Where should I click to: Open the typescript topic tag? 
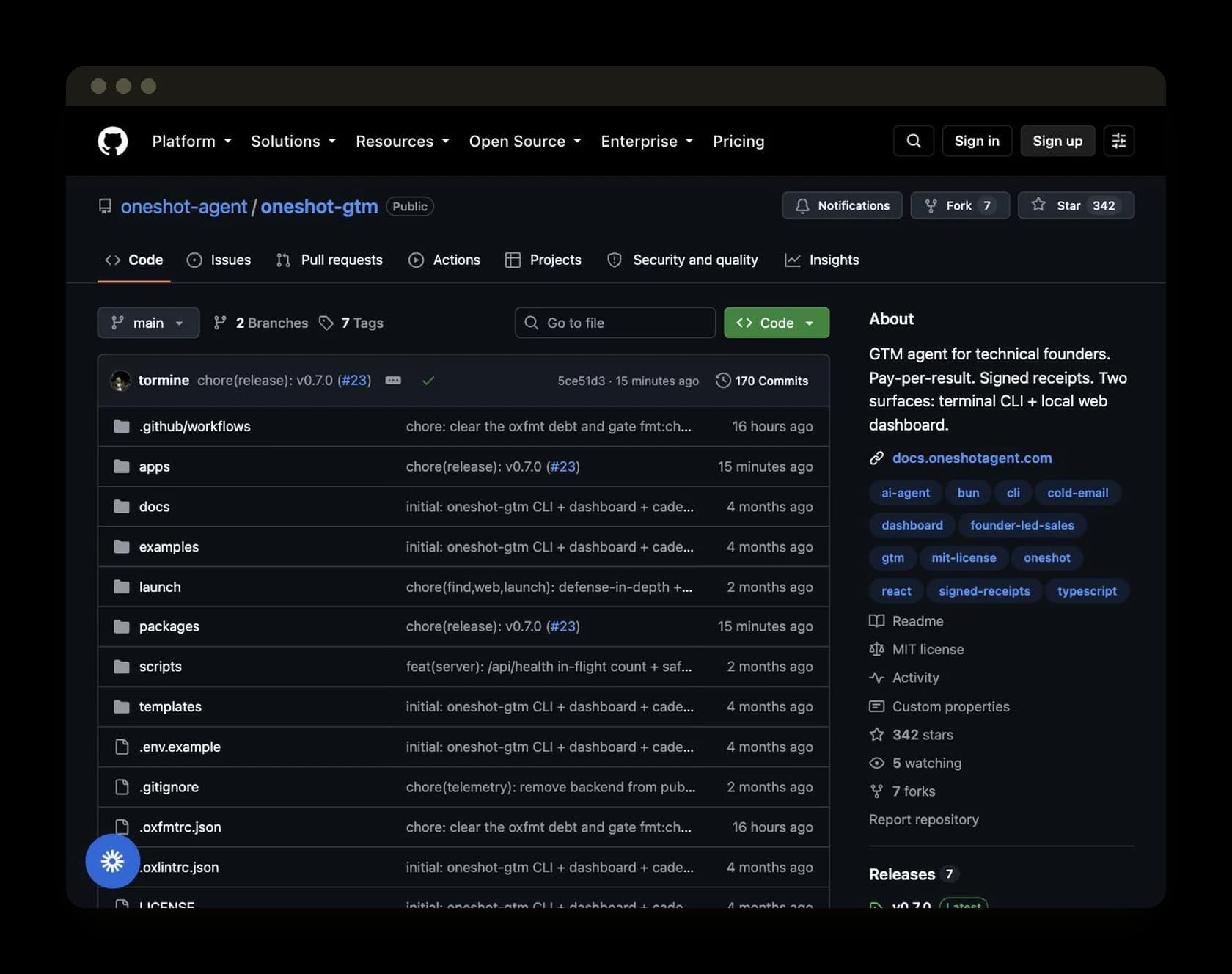click(x=1087, y=591)
